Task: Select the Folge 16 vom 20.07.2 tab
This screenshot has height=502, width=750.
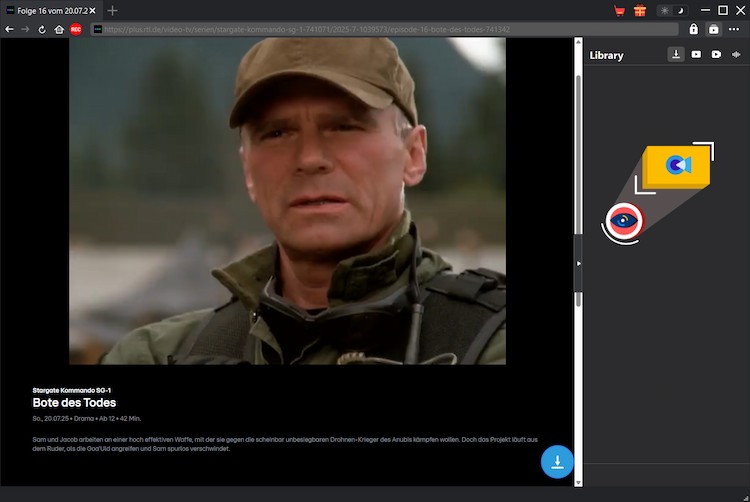Action: click(x=52, y=11)
